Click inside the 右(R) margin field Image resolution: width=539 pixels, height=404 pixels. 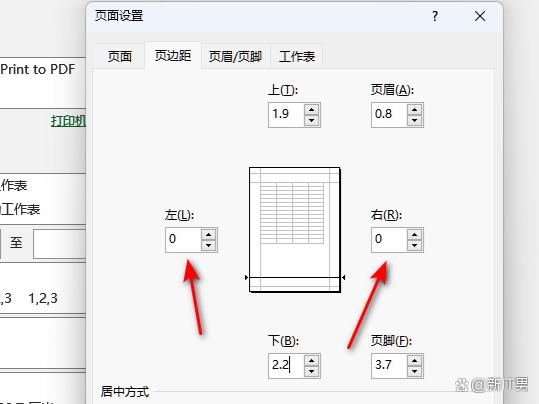(x=389, y=240)
